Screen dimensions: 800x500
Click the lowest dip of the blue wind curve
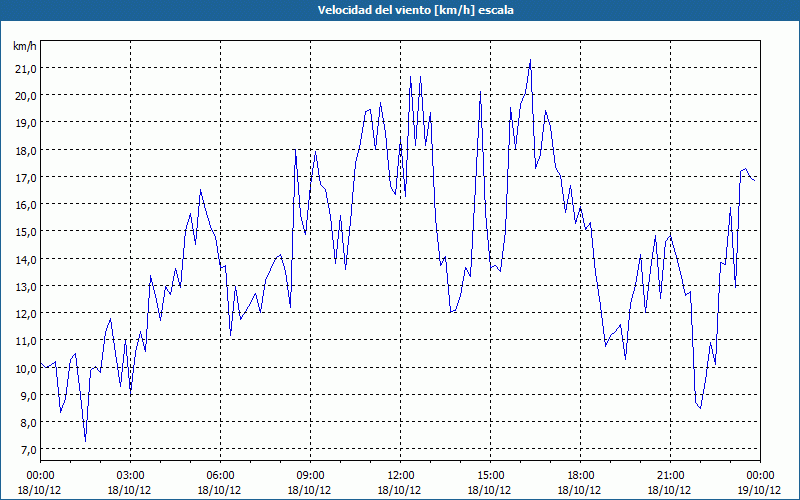(85, 440)
